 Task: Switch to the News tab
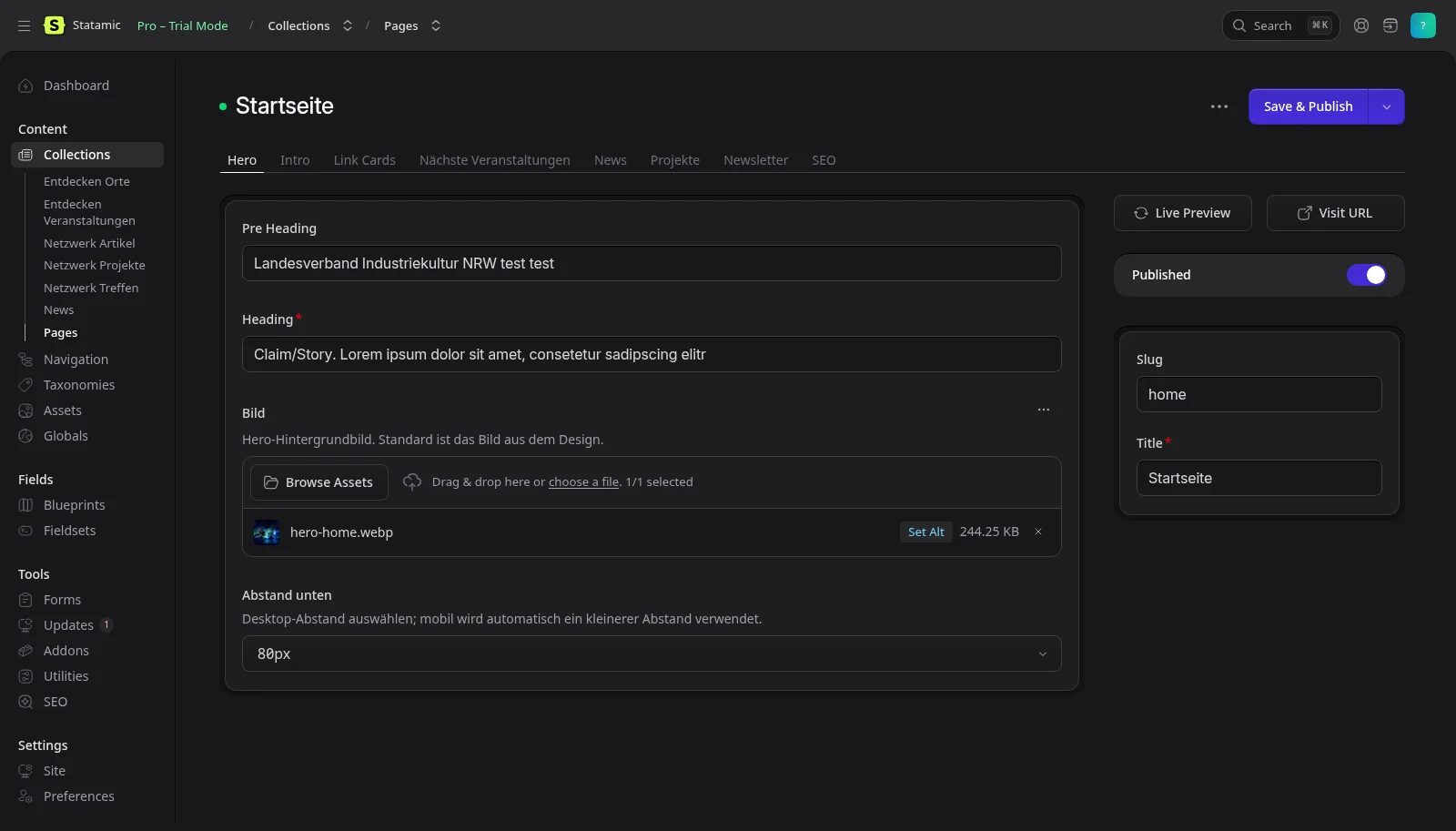tap(611, 160)
